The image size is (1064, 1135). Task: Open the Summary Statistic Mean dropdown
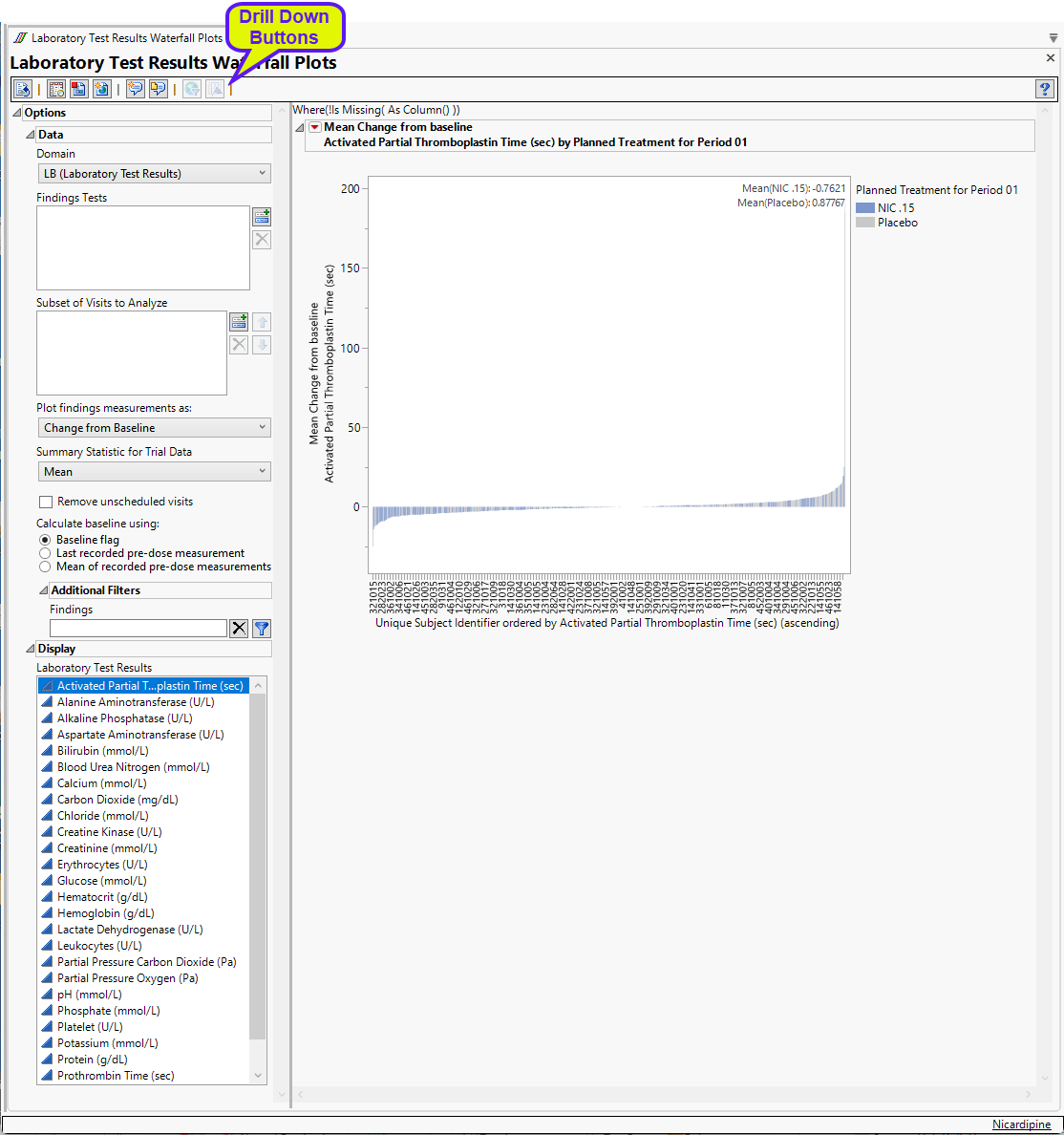(x=153, y=472)
